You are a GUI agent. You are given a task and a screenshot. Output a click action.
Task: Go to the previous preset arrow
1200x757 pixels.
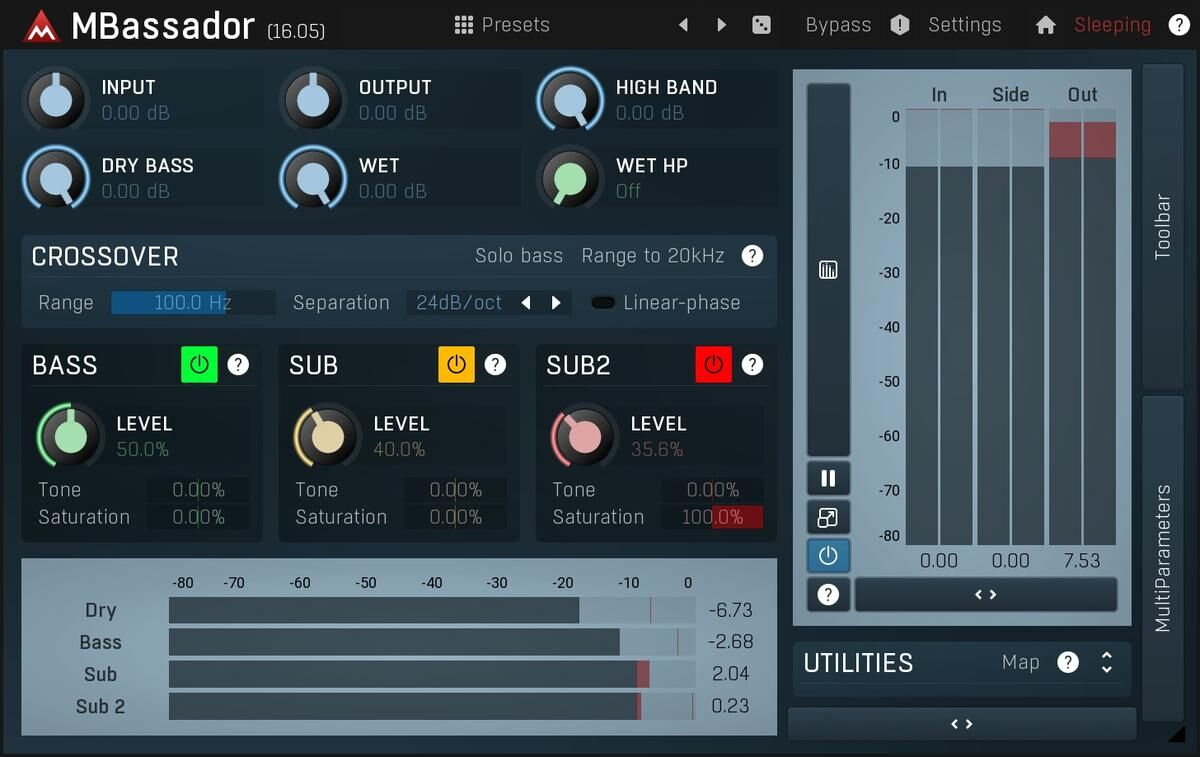[x=684, y=25]
